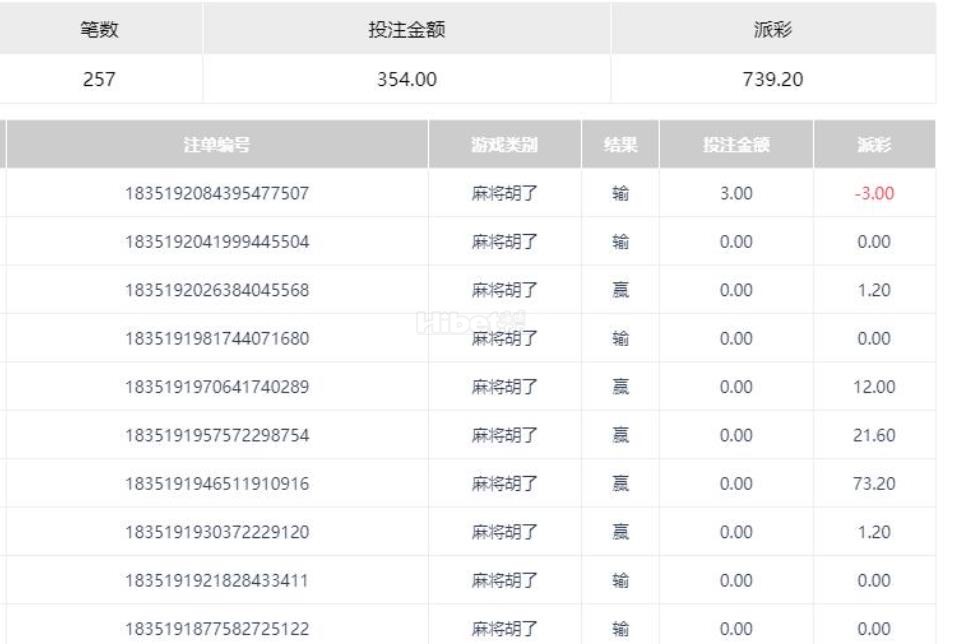
Task: Click the 游戏类别 column header
Action: pyautogui.click(x=504, y=145)
